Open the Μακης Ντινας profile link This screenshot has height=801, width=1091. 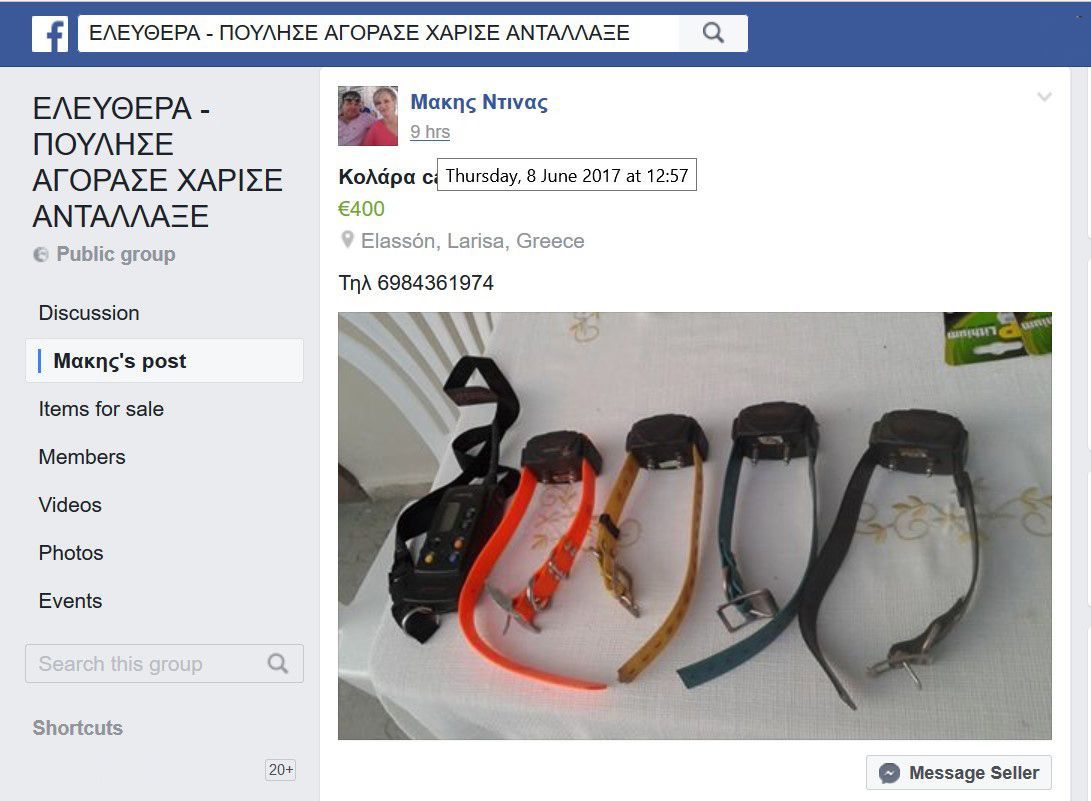(x=479, y=102)
